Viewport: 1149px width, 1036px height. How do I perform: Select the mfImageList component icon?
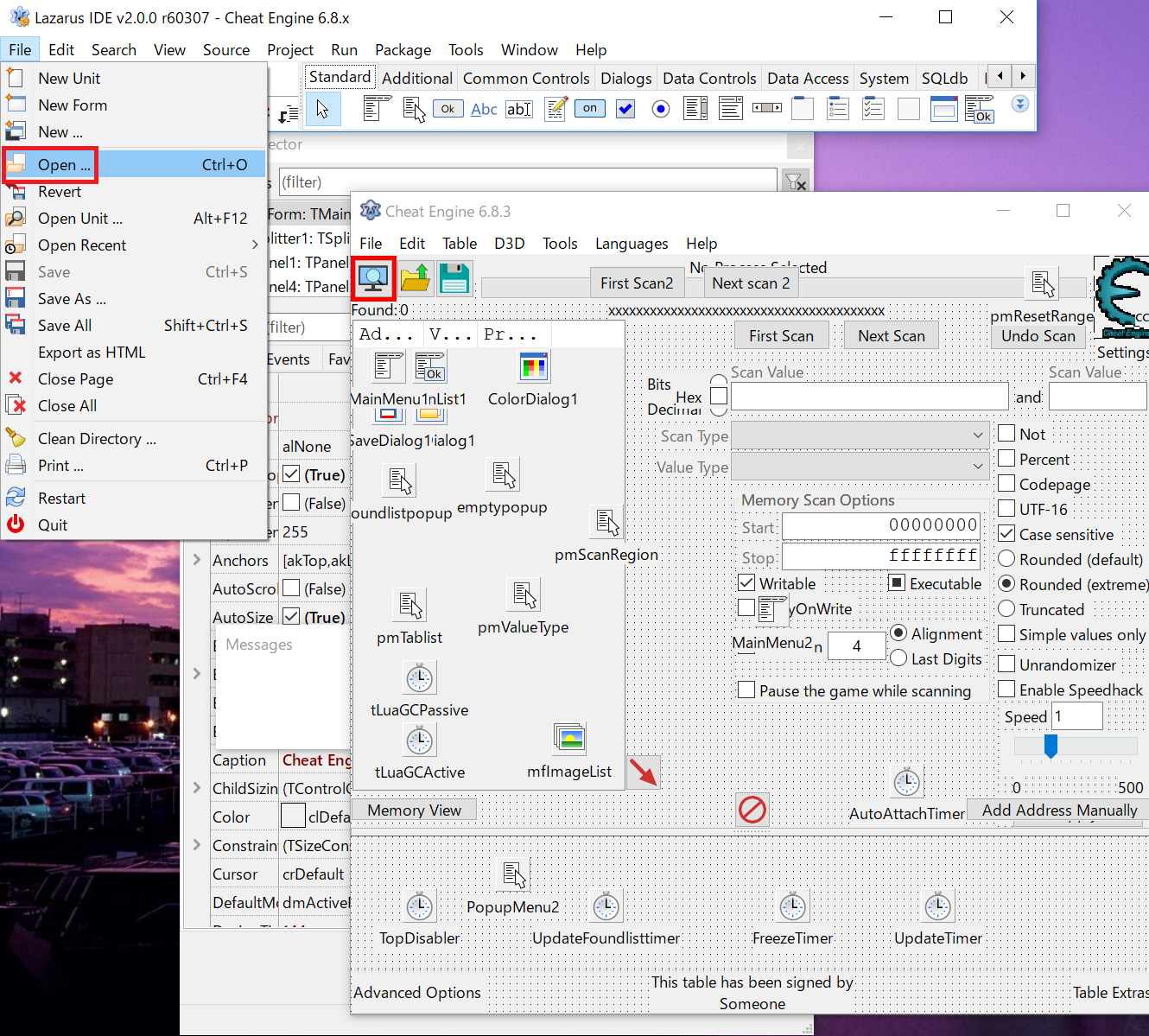[x=570, y=739]
